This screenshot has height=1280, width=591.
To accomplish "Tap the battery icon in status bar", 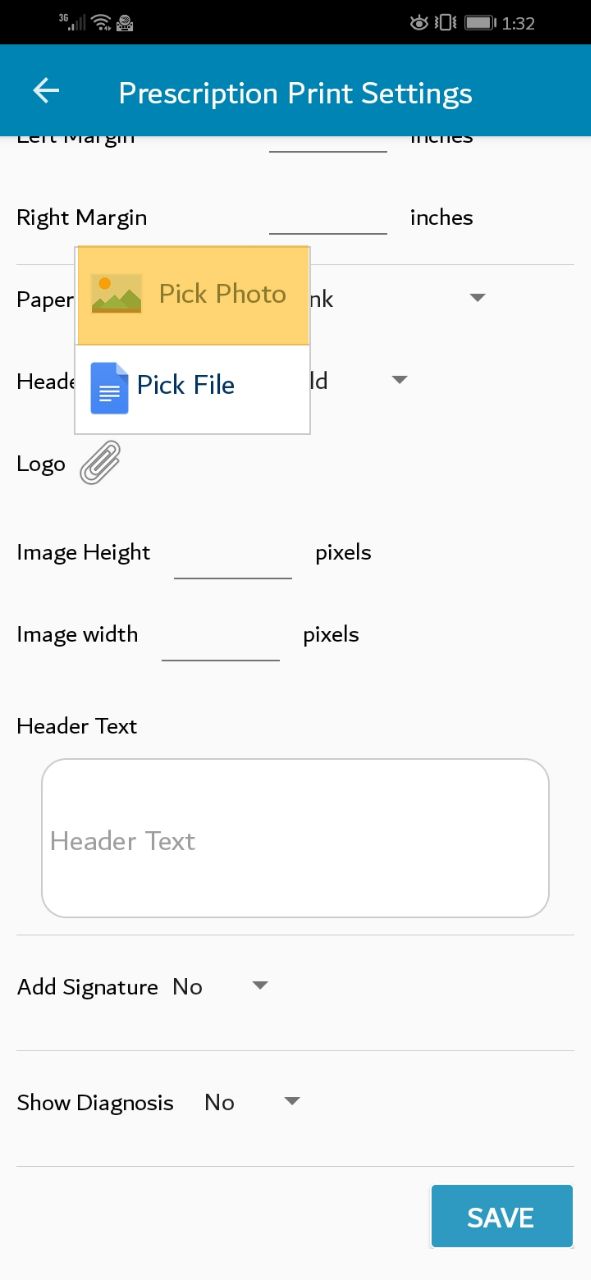I will pyautogui.click(x=480, y=22).
